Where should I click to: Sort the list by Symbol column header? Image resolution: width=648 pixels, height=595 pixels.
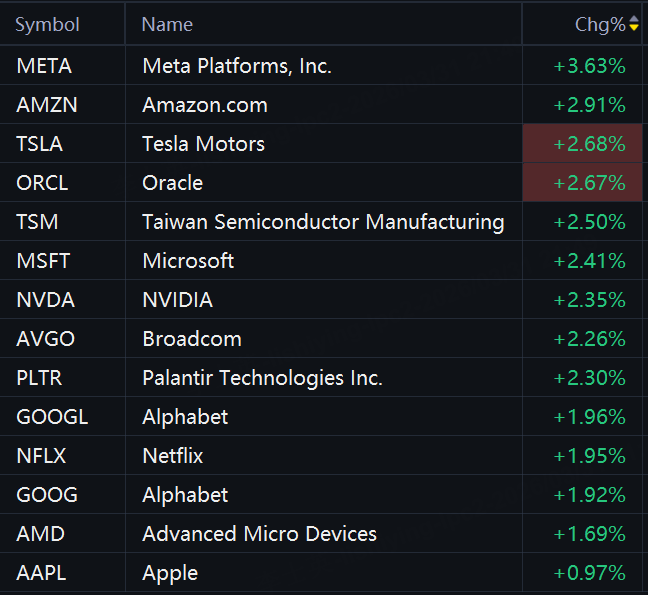47,24
